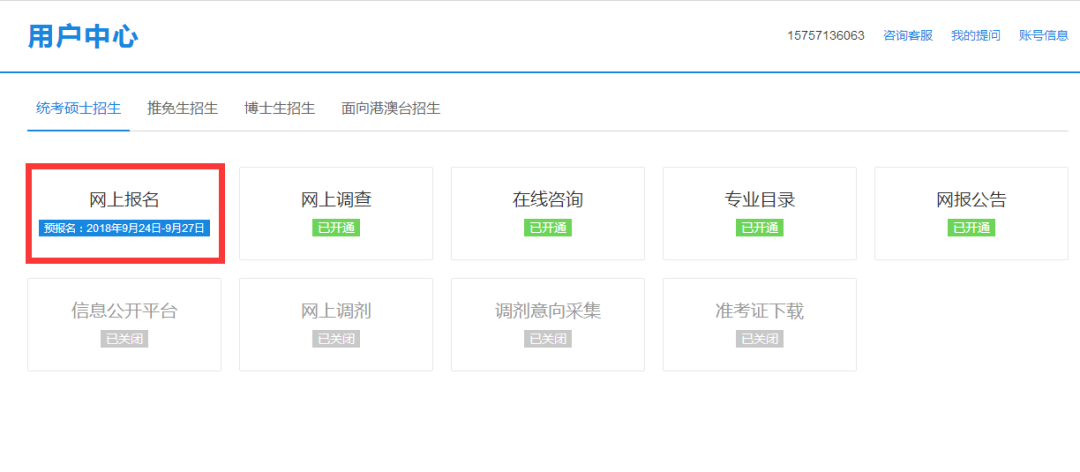1080x472 pixels.
Task: Open the 网上报名 card title
Action: pos(124,199)
